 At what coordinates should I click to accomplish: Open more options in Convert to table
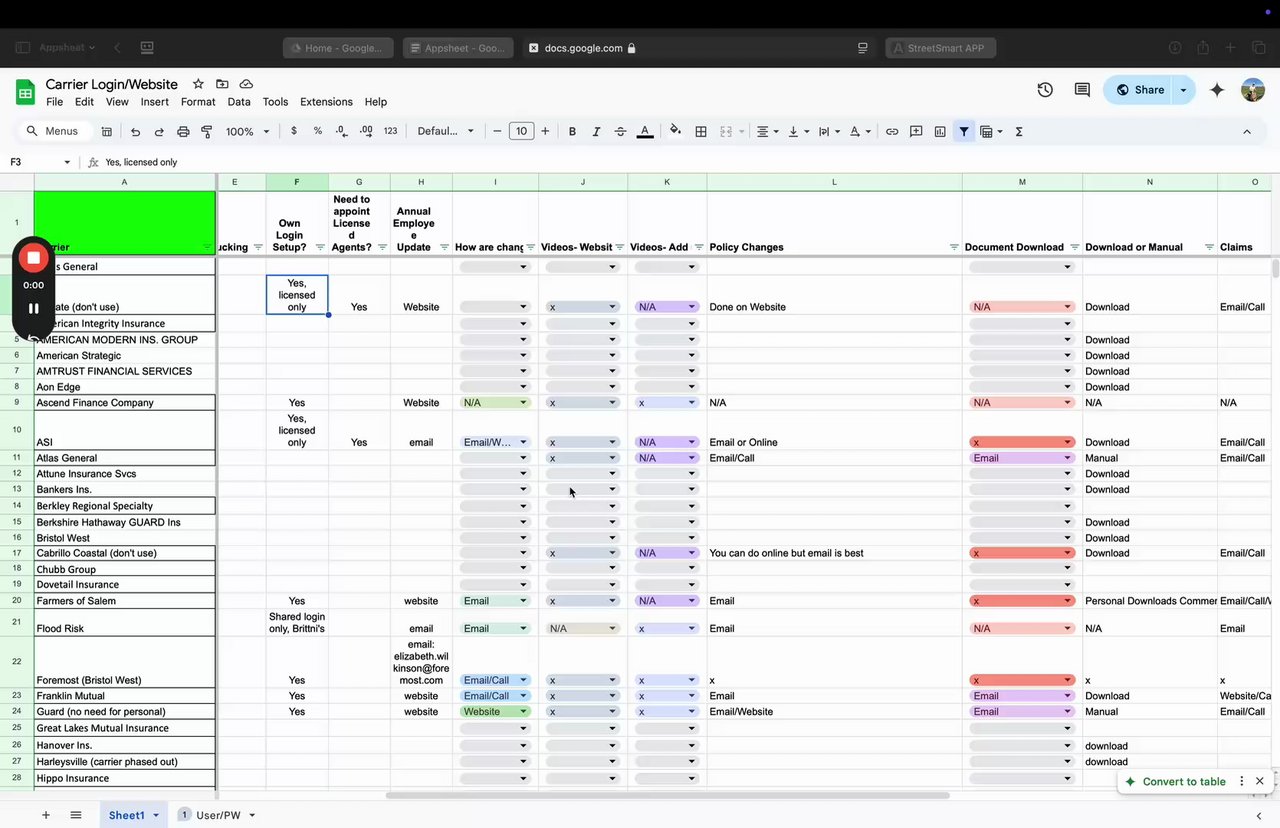pos(1242,781)
